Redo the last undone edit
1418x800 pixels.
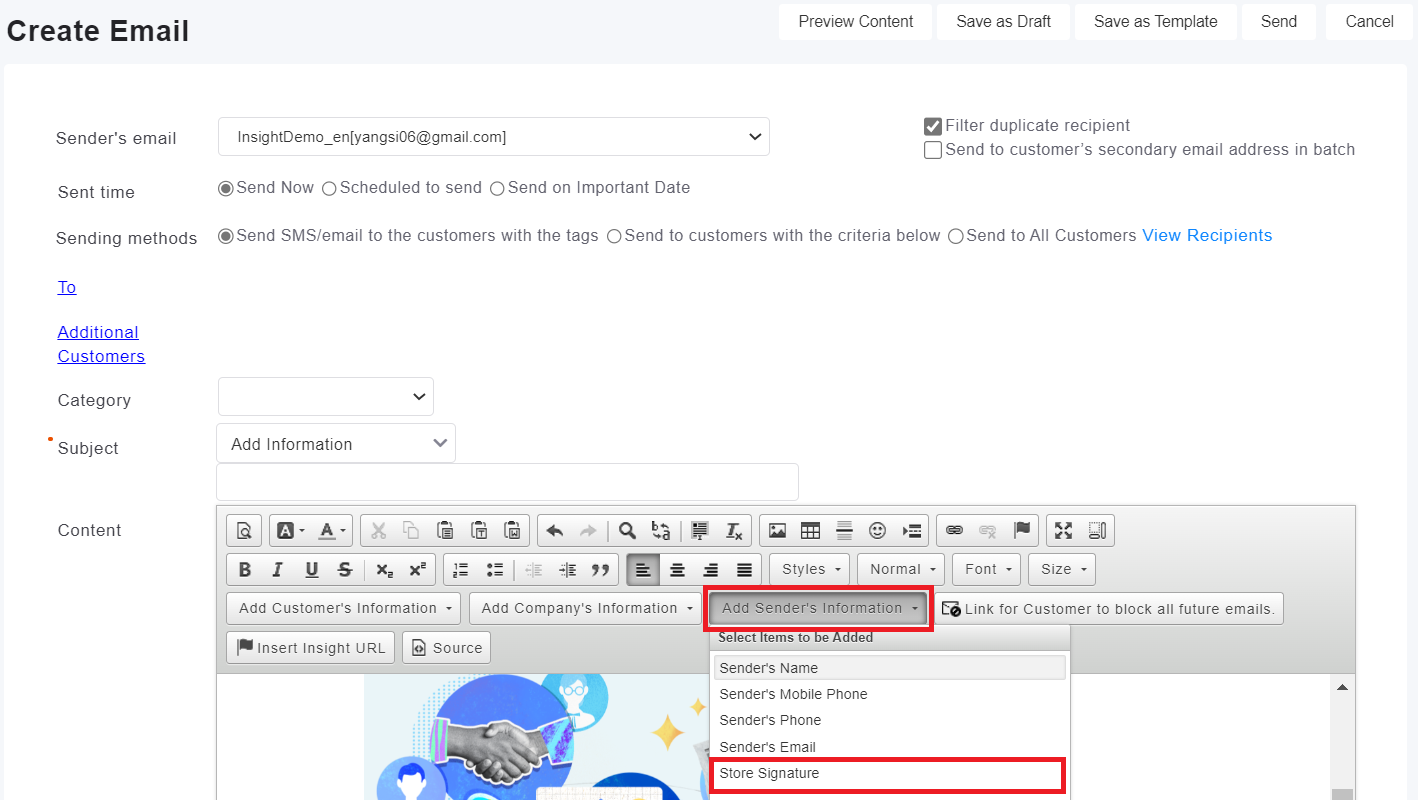588,530
